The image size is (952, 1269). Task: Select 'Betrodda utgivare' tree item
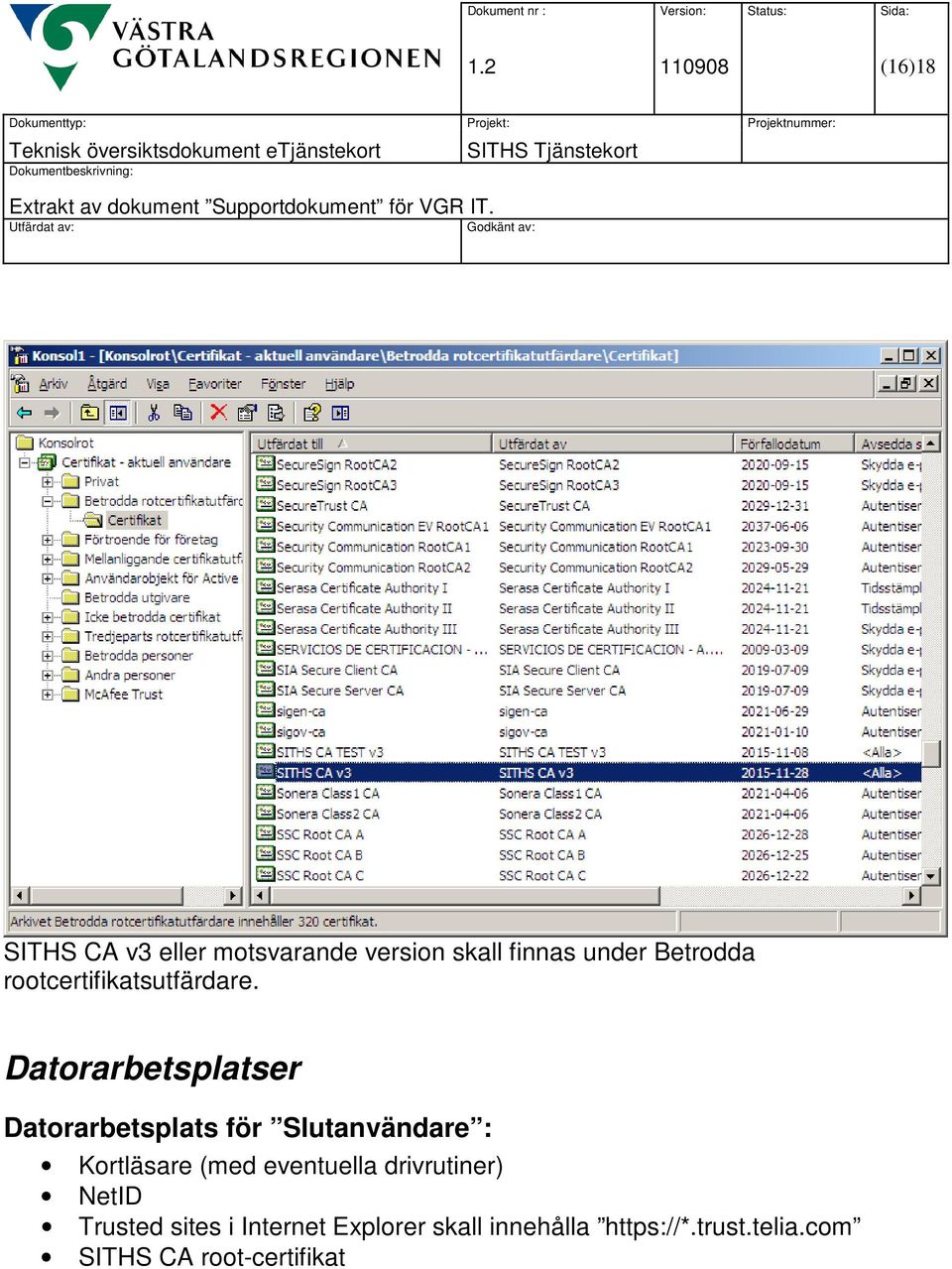point(137,597)
